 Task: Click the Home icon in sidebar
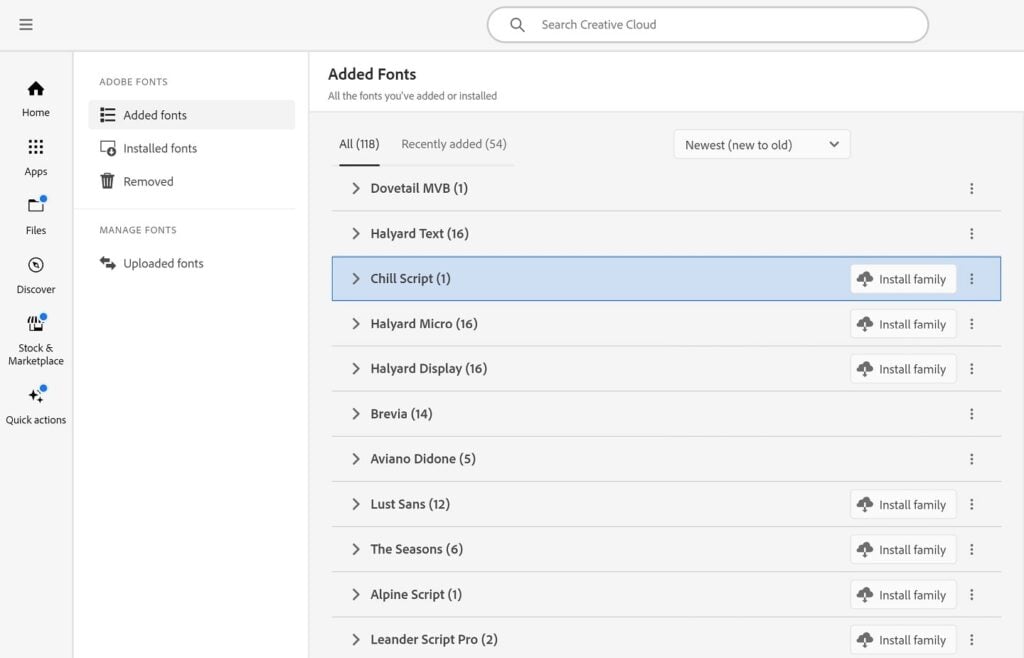point(35,89)
